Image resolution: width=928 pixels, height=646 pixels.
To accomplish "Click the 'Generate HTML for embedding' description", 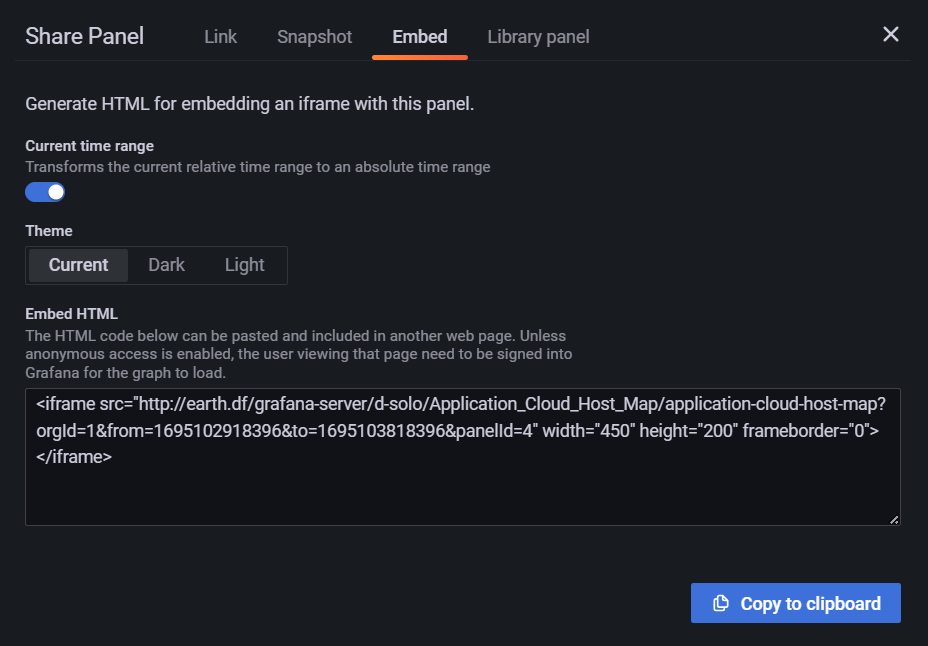I will [x=249, y=104].
